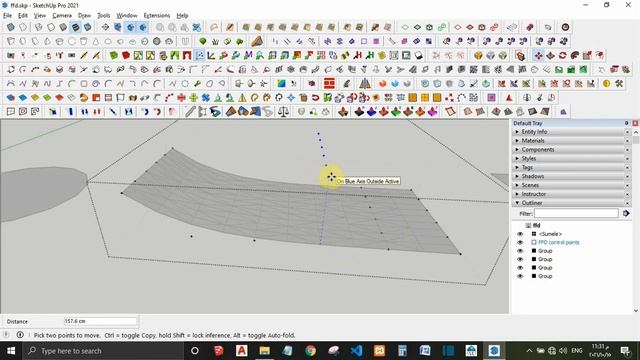Click the crossed wrench tools icon

pos(619,84)
